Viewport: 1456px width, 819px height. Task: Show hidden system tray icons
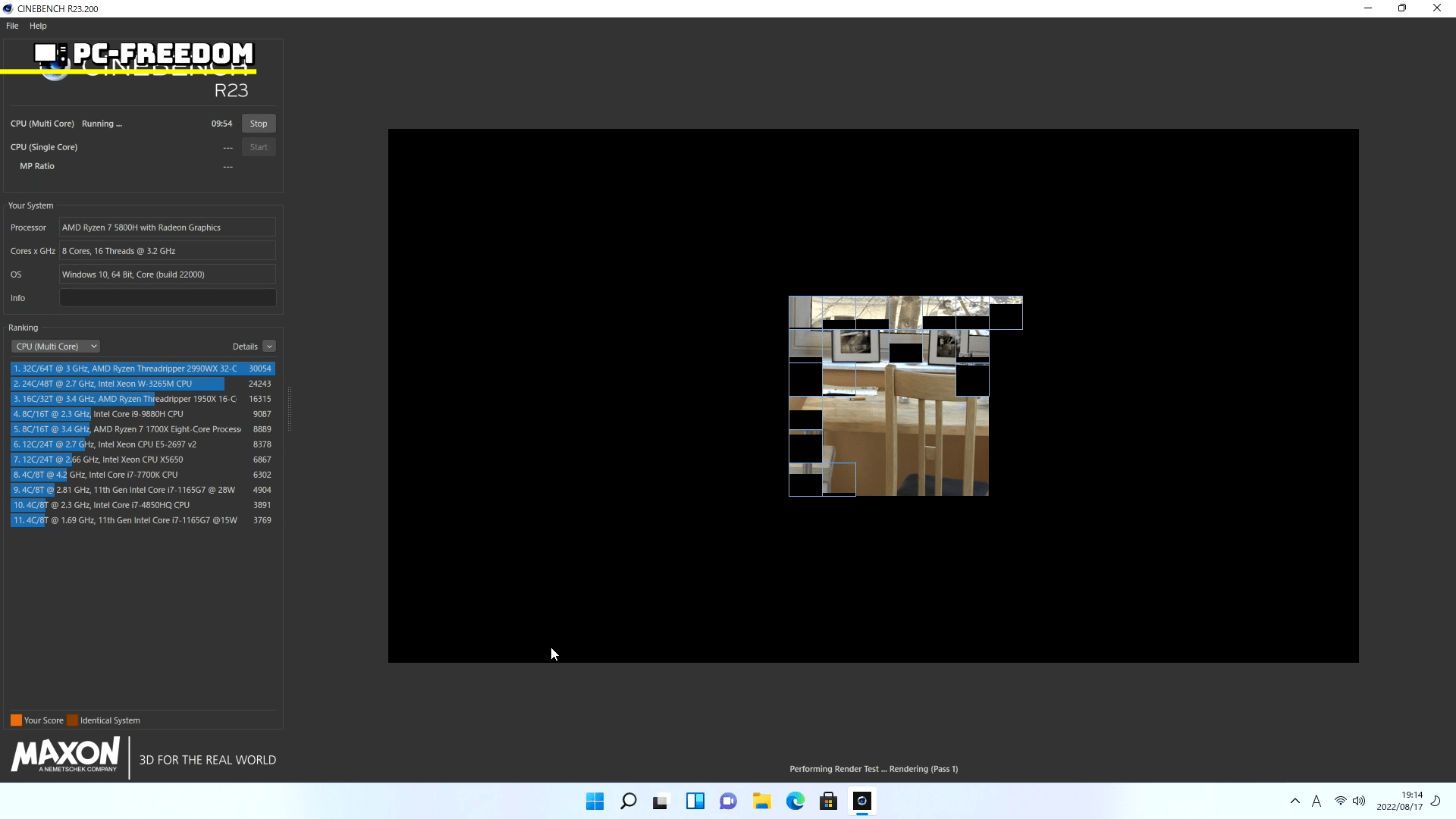1295,801
